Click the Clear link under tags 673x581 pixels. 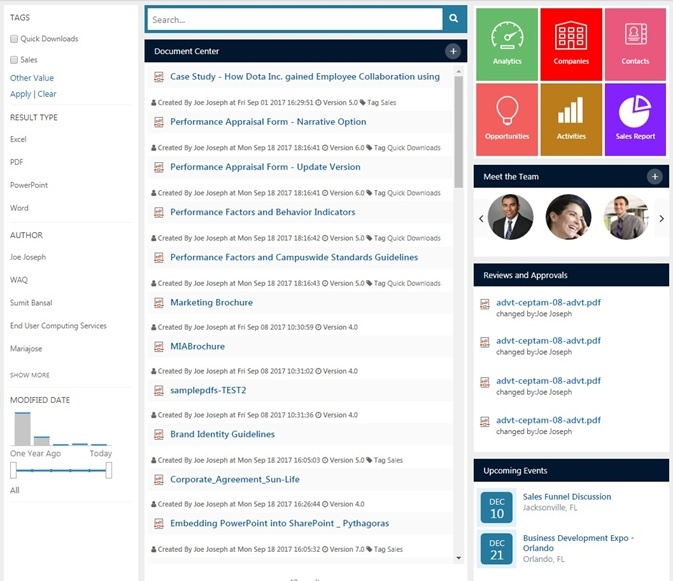(47, 94)
